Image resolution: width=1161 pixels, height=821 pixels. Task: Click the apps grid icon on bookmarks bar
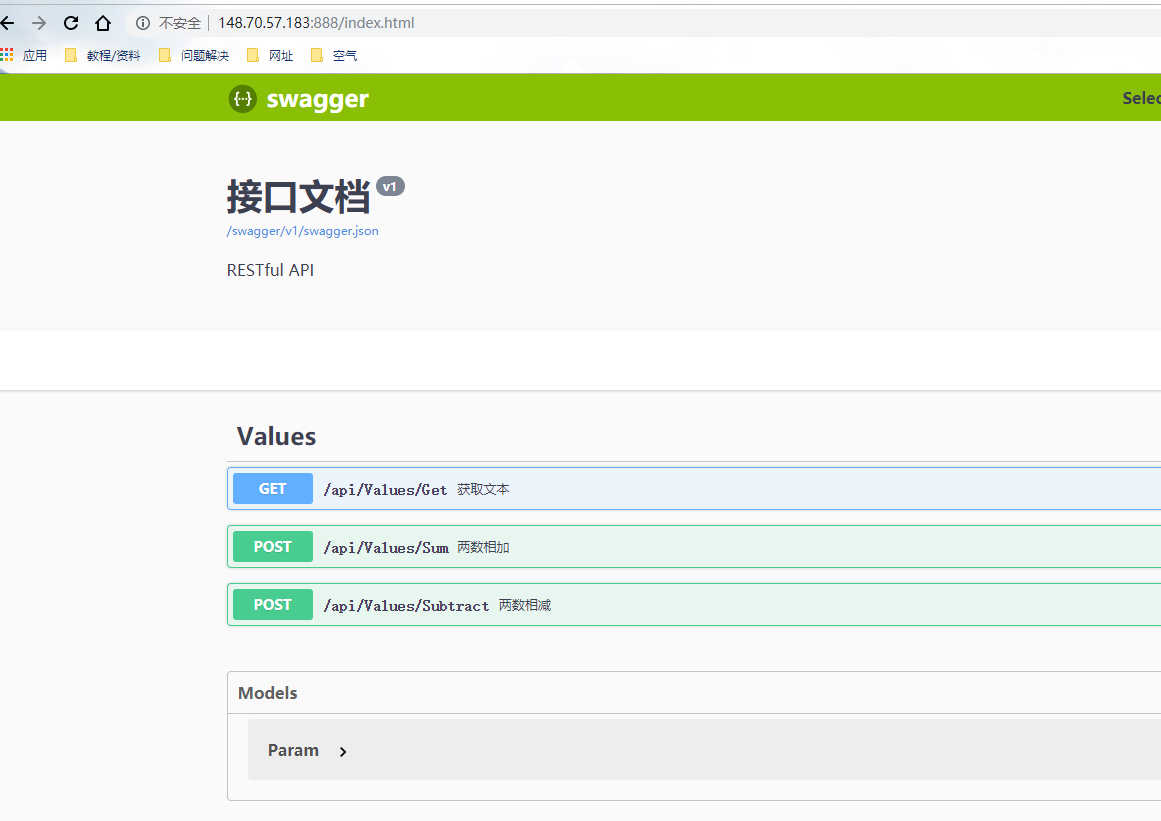8,54
